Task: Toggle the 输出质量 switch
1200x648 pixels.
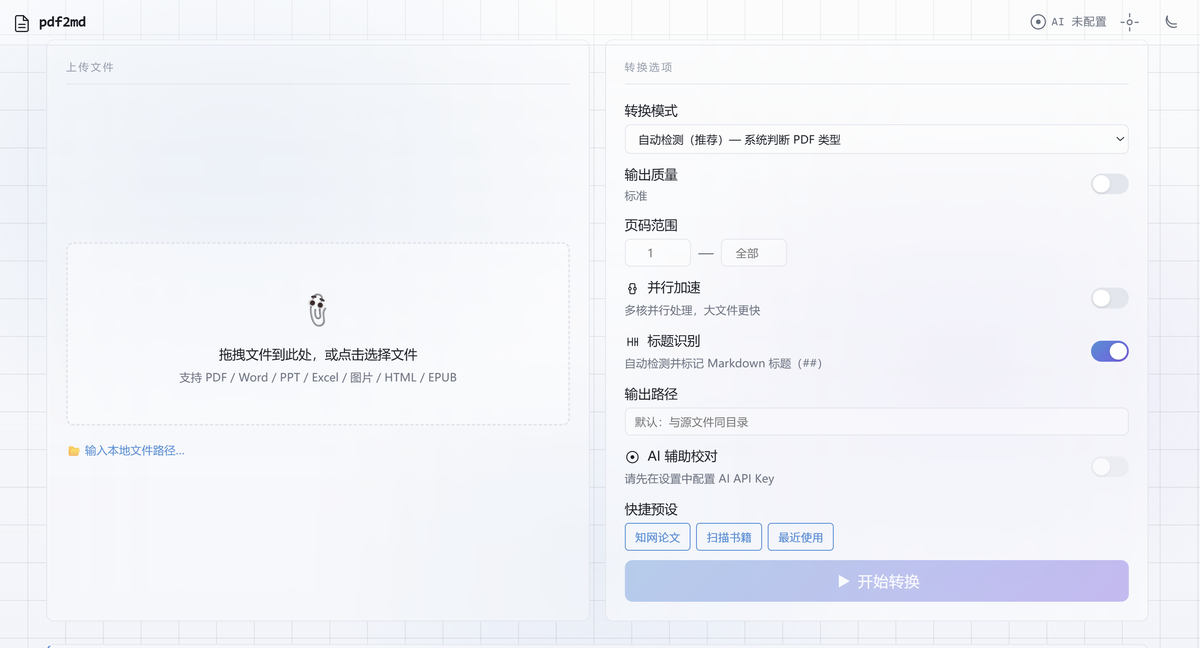Action: click(1109, 184)
